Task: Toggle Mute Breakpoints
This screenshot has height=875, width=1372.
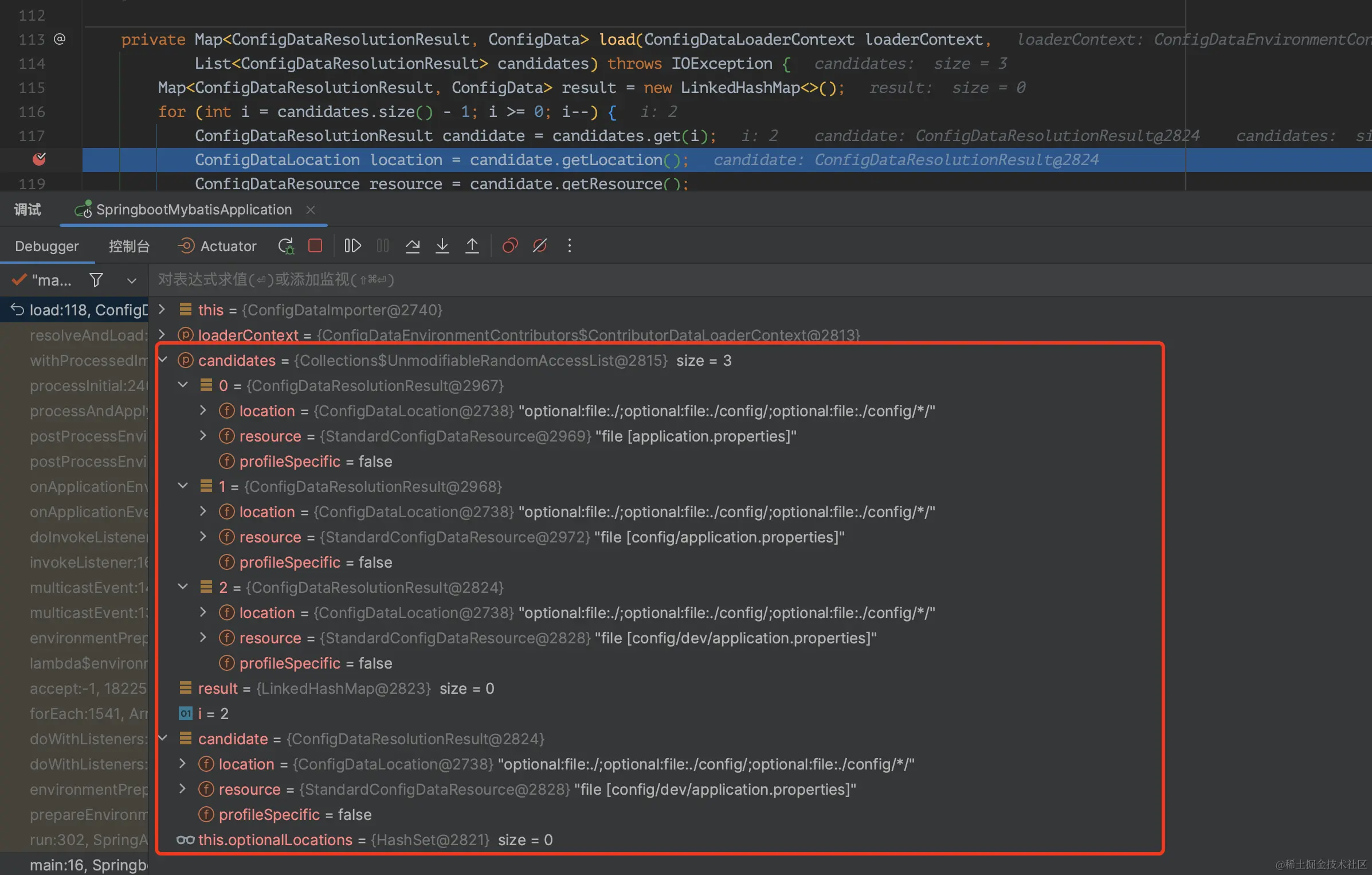Action: (539, 246)
